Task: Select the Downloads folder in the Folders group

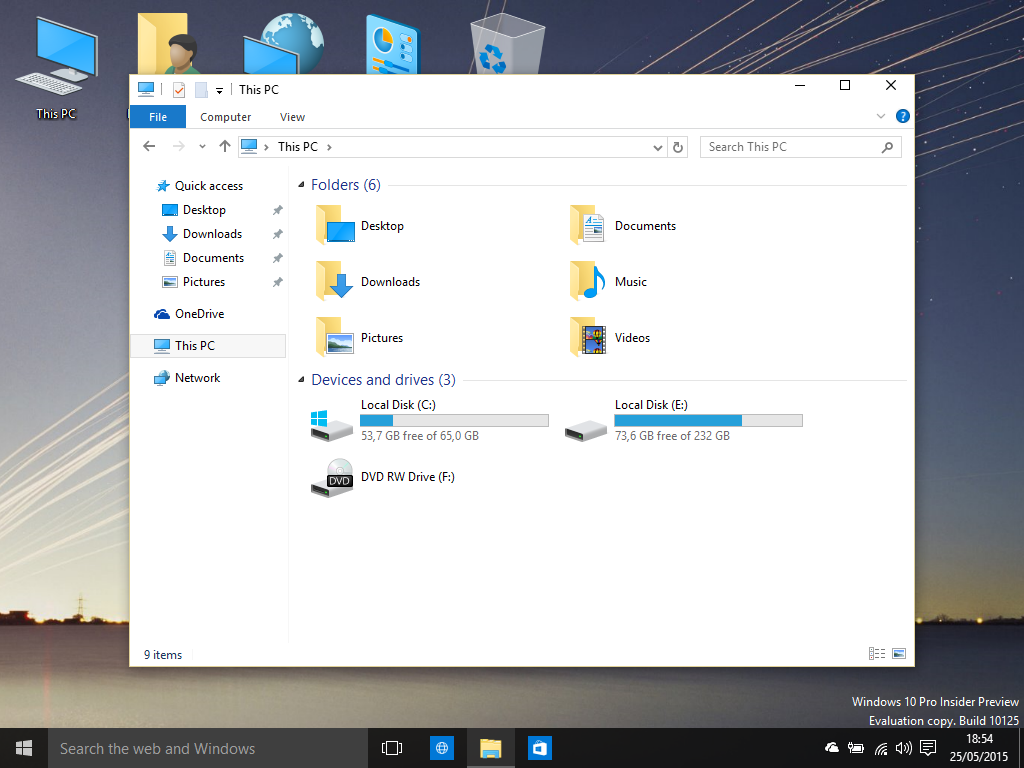Action: point(368,281)
